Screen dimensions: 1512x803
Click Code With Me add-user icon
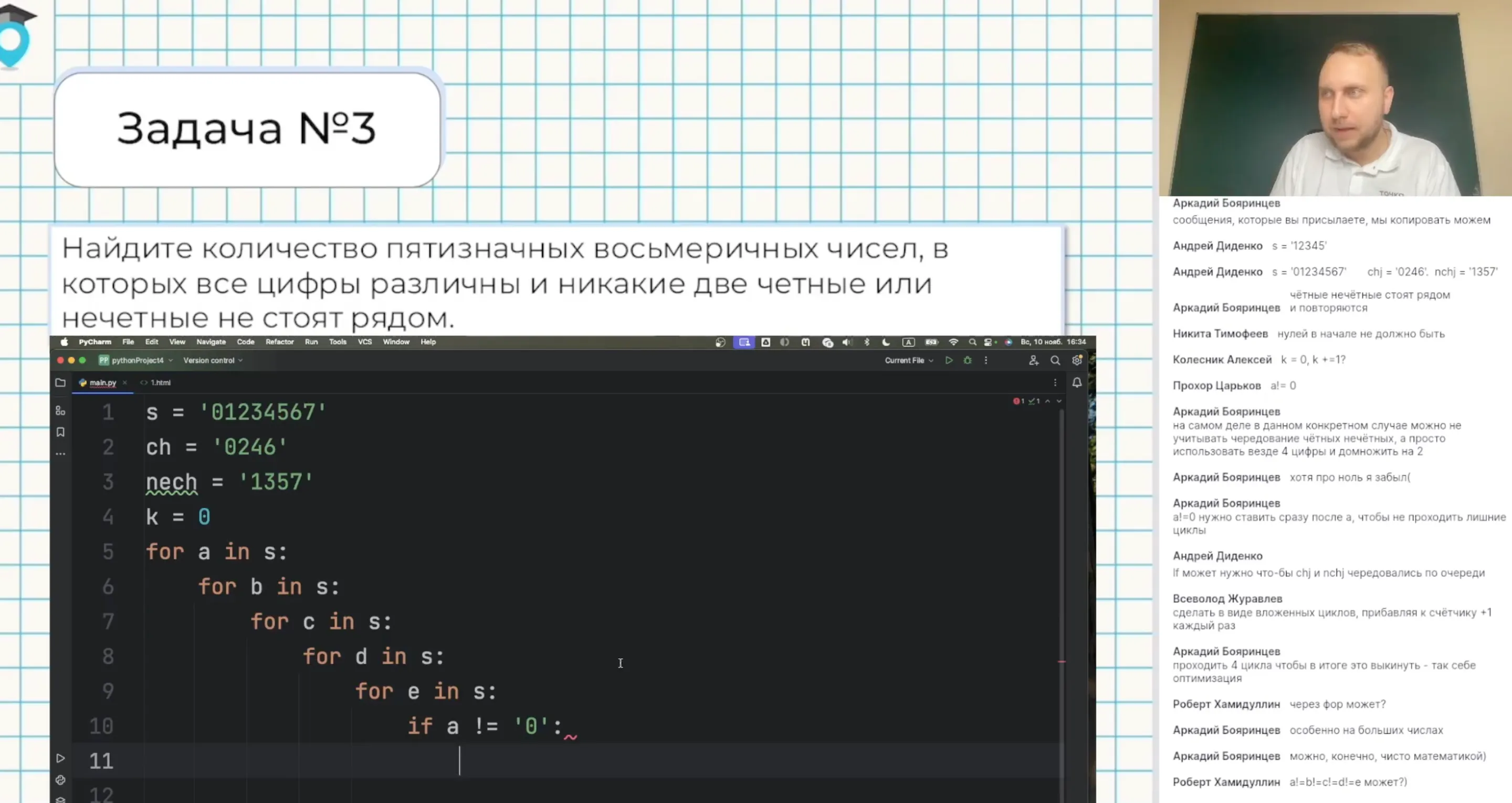pos(1033,361)
